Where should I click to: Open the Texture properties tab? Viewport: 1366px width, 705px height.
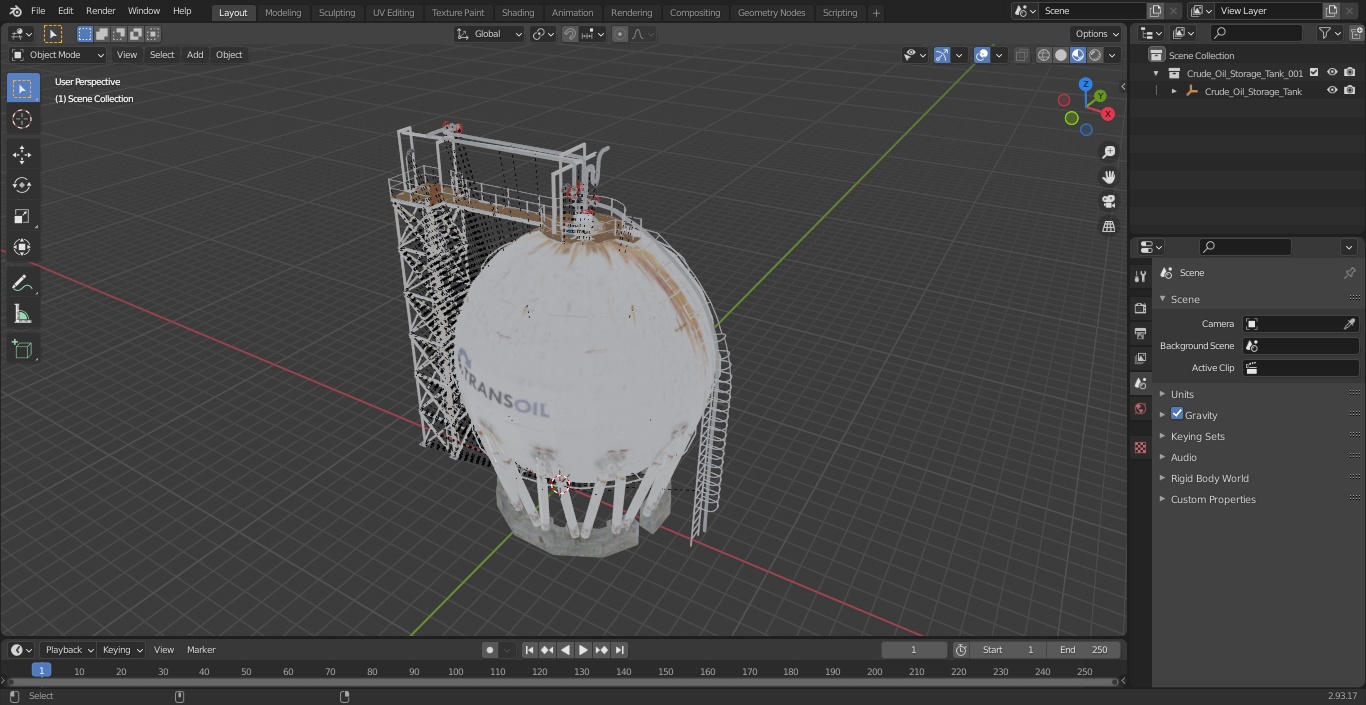tap(1140, 447)
